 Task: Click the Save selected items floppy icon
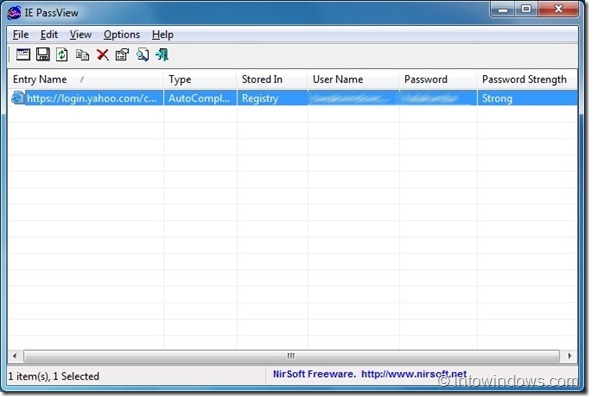click(x=43, y=54)
